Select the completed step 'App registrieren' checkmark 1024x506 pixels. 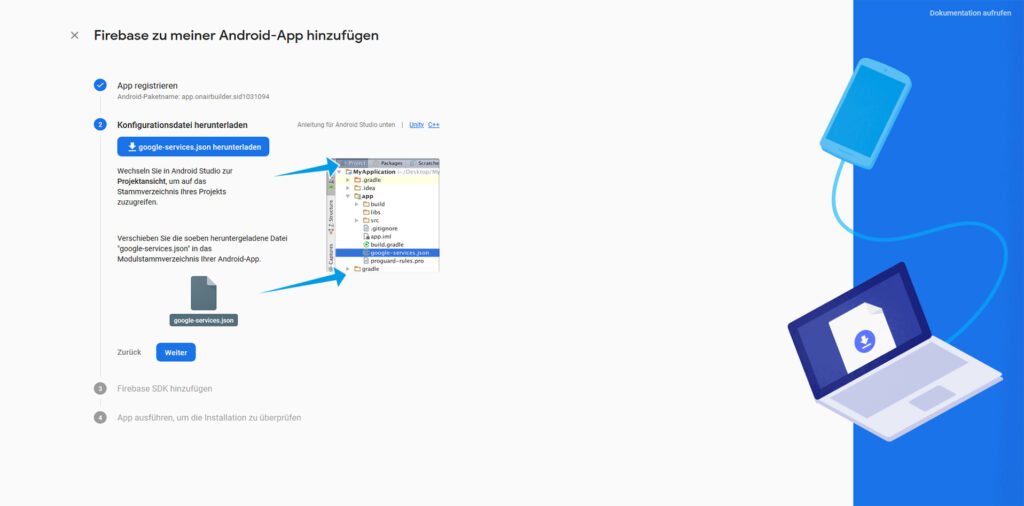100,86
